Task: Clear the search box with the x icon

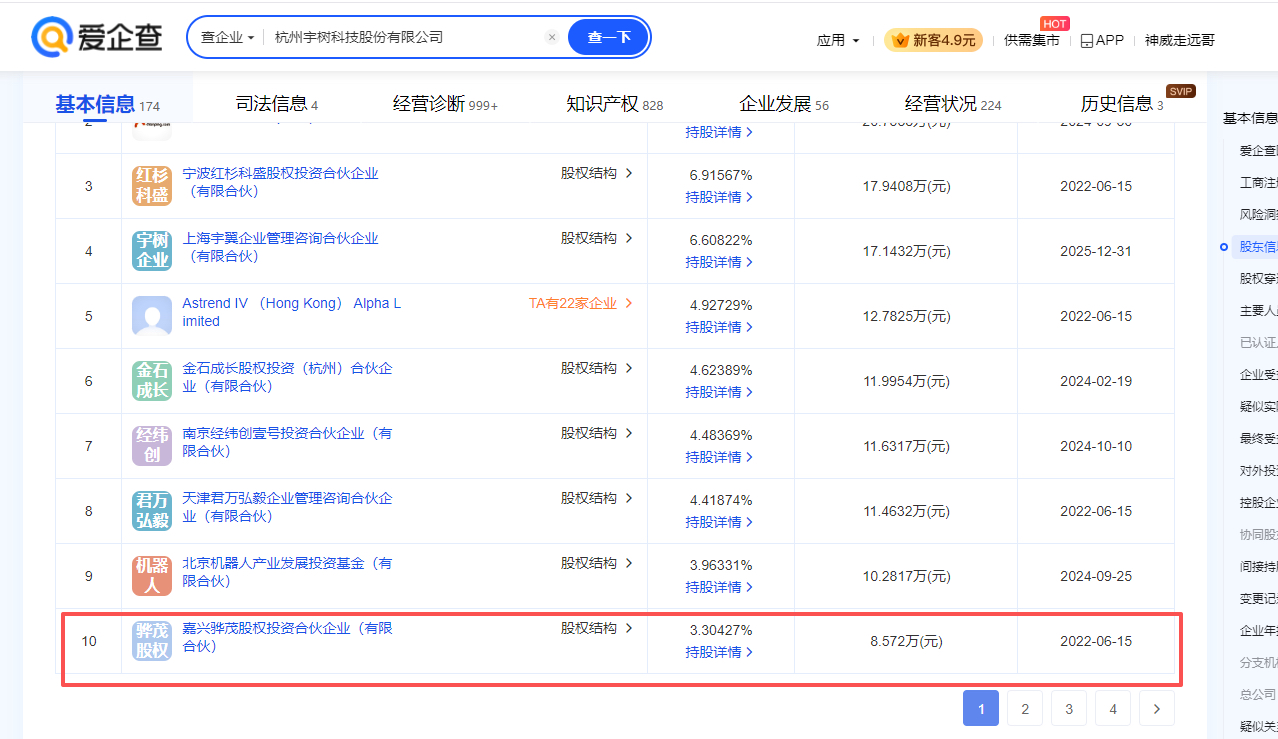Action: 551,37
